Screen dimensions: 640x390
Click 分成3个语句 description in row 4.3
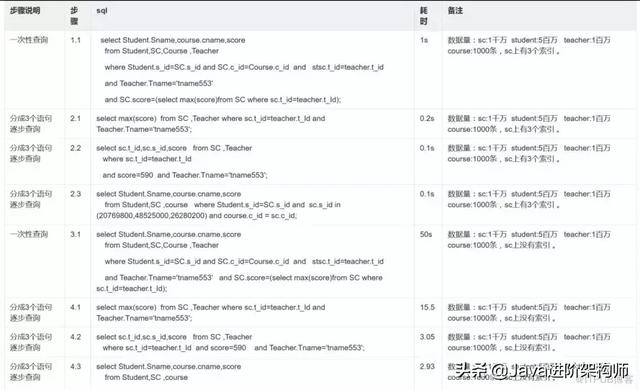pos(31,372)
